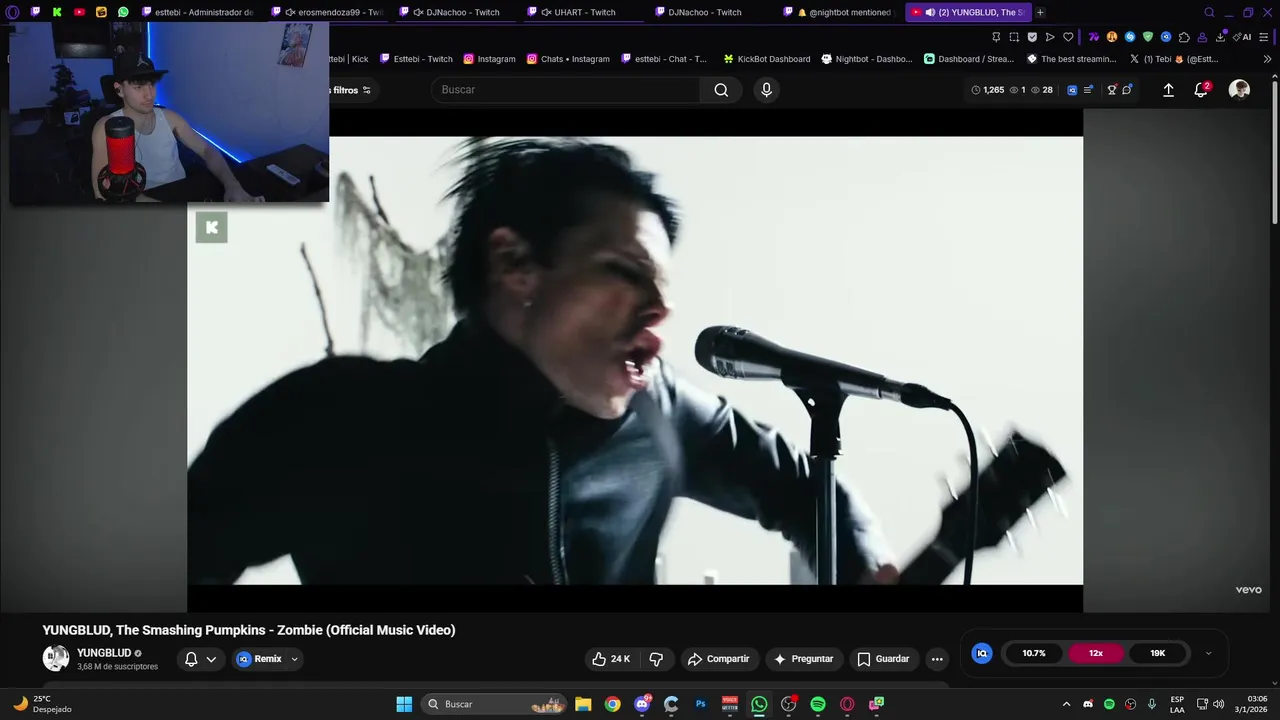Click the Compartir share button
Image resolution: width=1280 pixels, height=720 pixels.
pos(718,659)
